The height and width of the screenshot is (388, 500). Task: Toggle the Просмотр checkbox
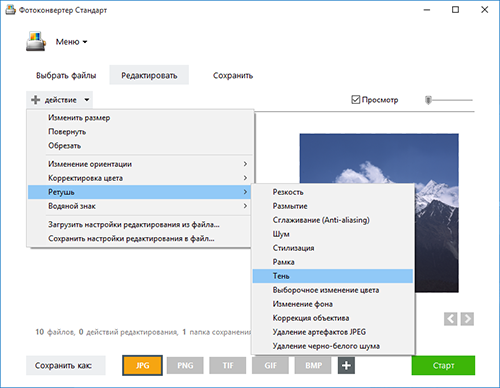click(356, 100)
